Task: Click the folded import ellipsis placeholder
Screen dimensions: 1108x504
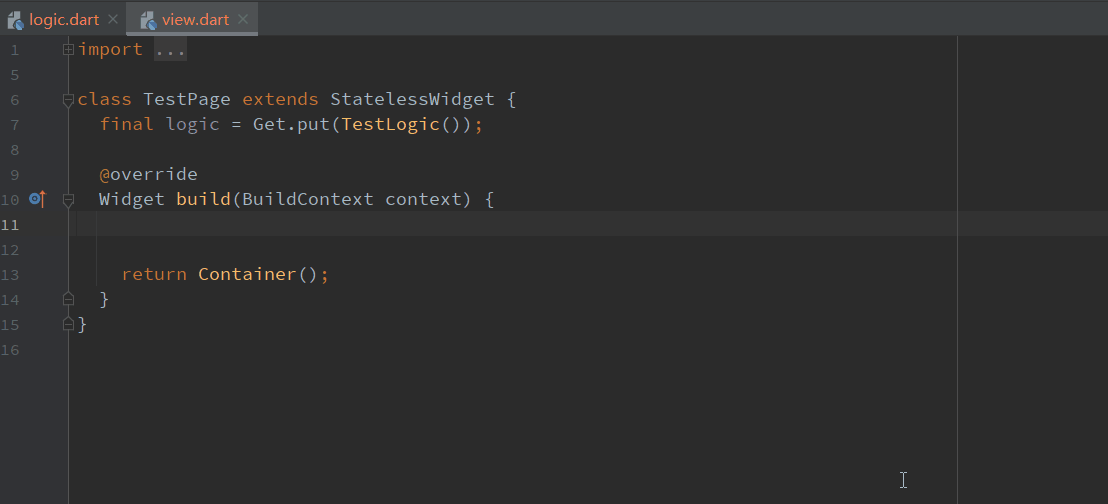Action: coord(170,50)
